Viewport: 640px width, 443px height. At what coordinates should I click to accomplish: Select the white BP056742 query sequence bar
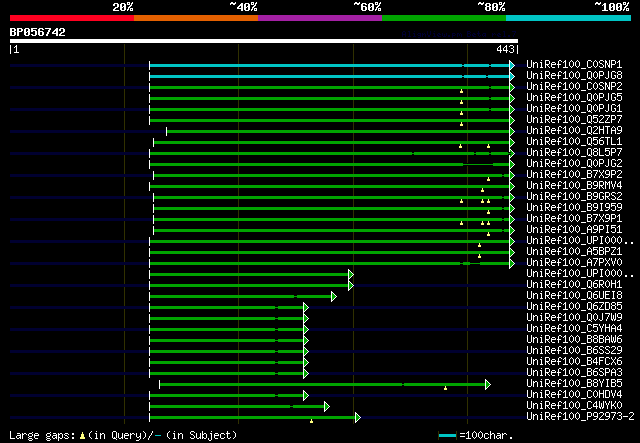tap(264, 41)
